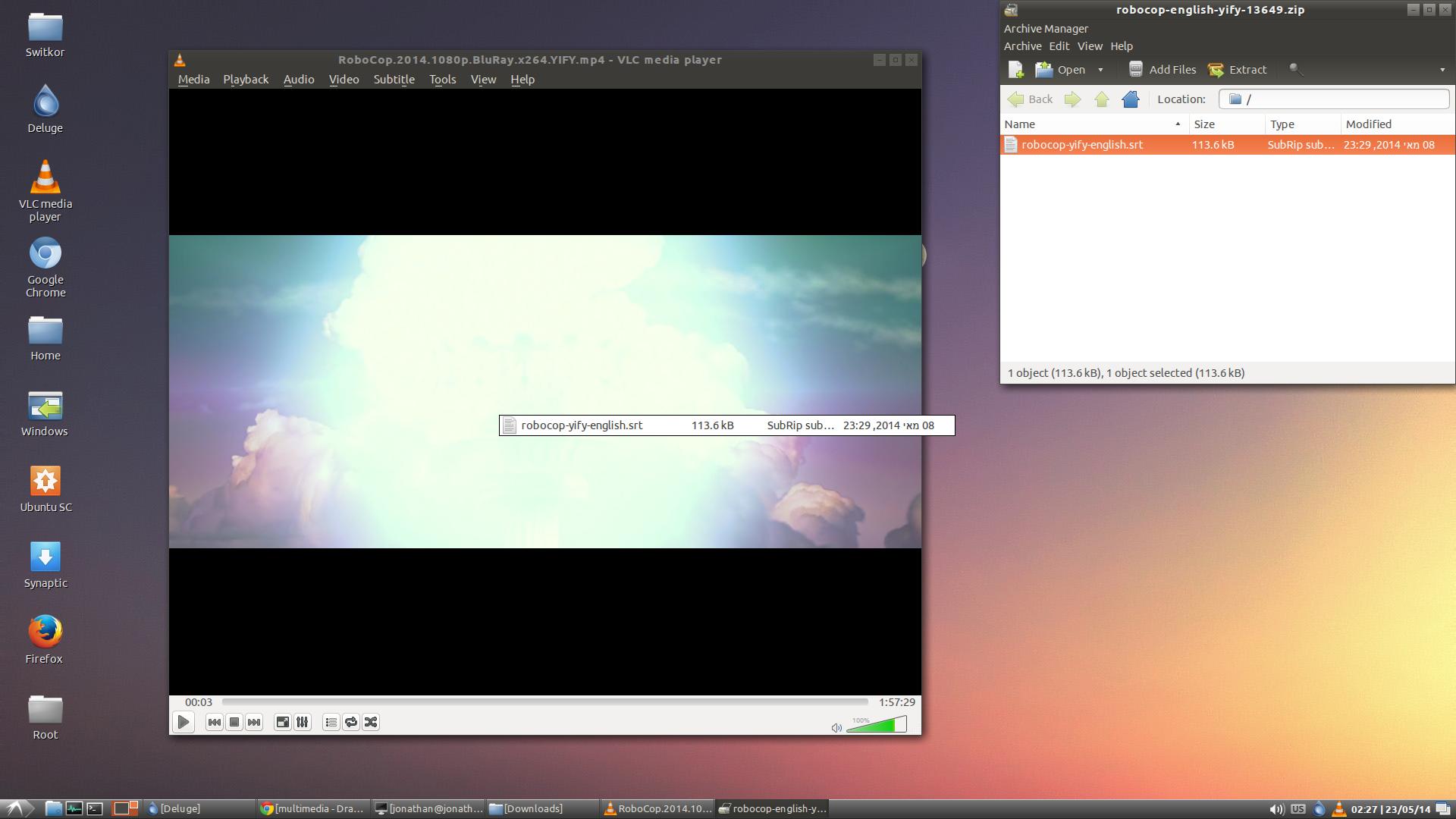Screen dimensions: 1456x819
Task: Launch Deluge from the desktop
Action: (x=45, y=109)
